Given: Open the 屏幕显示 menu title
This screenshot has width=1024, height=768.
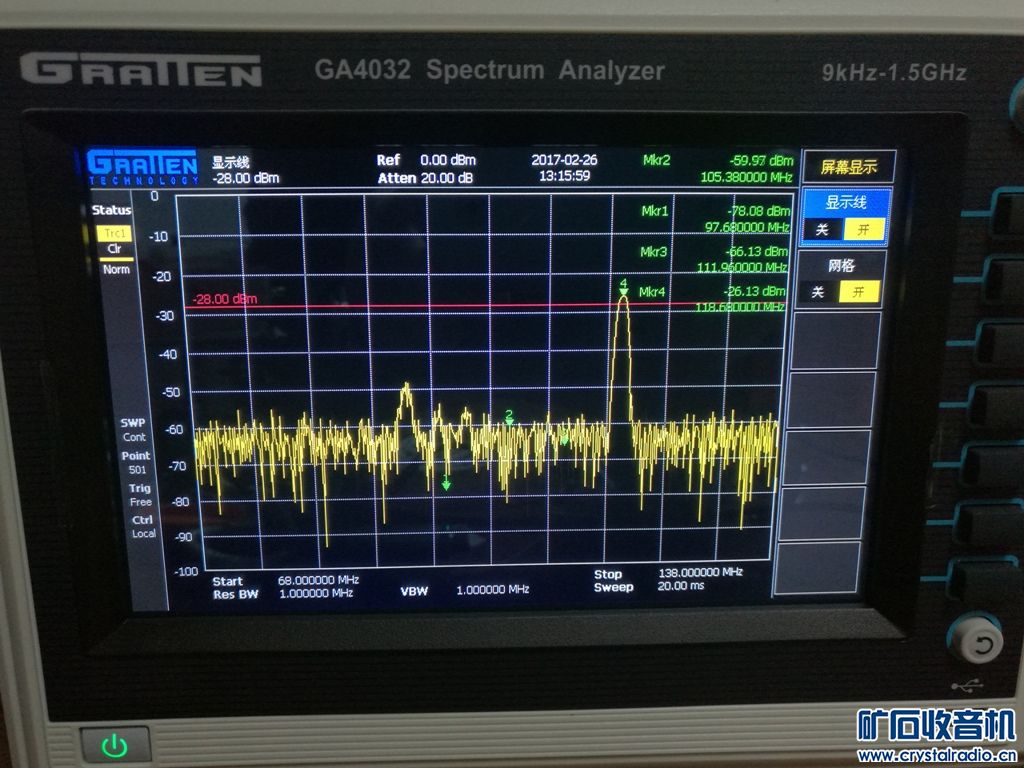Looking at the screenshot, I should click(848, 167).
